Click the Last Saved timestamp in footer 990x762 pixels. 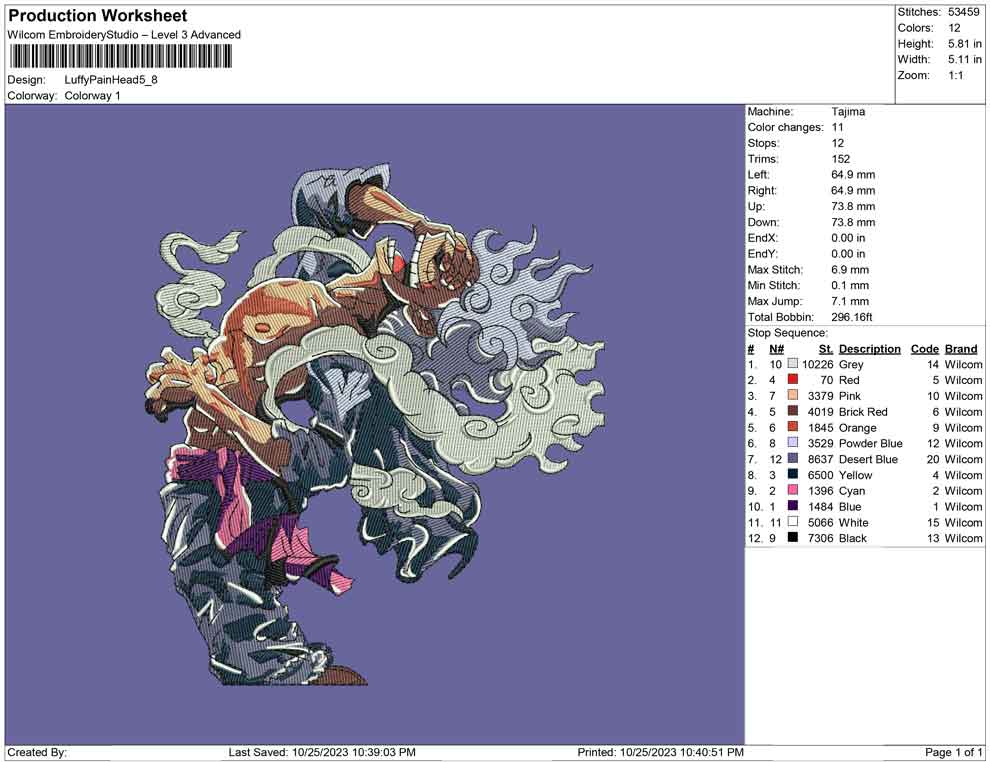(322, 752)
